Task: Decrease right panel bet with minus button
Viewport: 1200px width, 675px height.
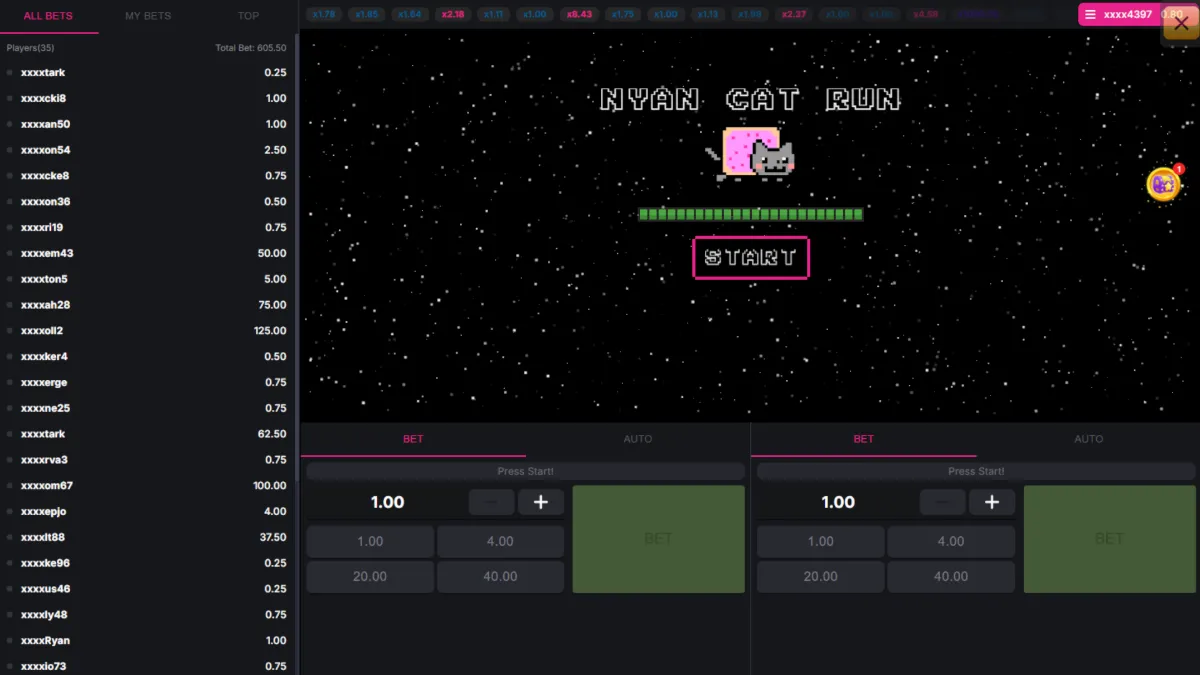Action: coord(942,502)
